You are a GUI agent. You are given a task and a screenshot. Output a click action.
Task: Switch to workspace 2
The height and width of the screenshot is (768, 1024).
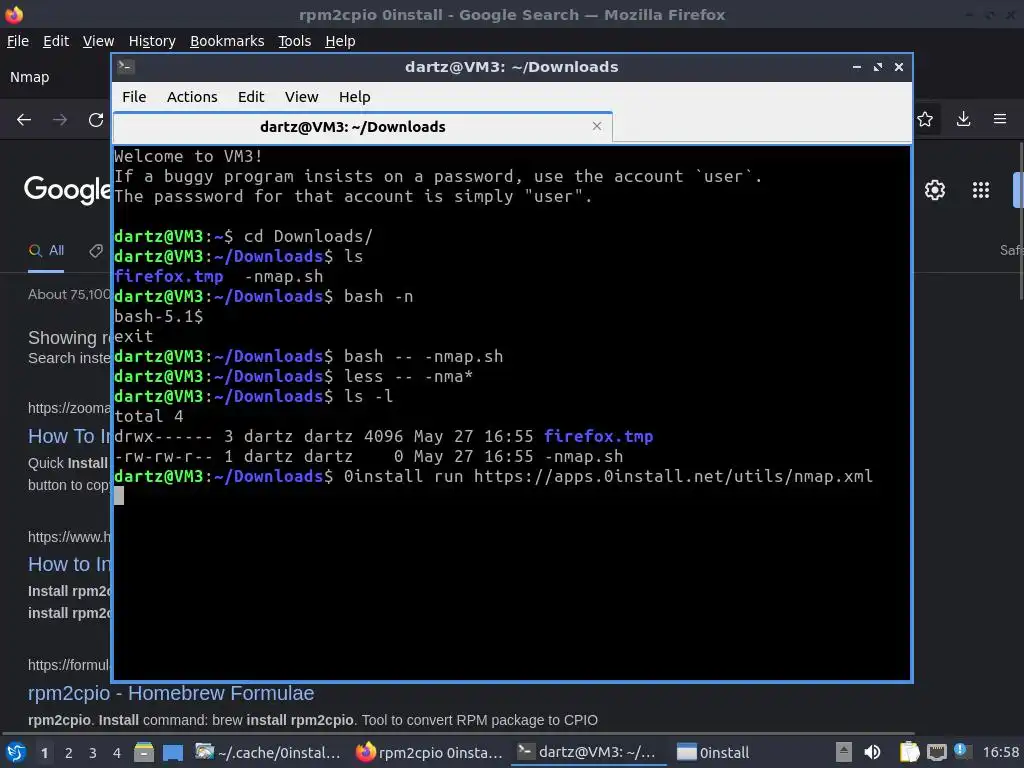69,753
